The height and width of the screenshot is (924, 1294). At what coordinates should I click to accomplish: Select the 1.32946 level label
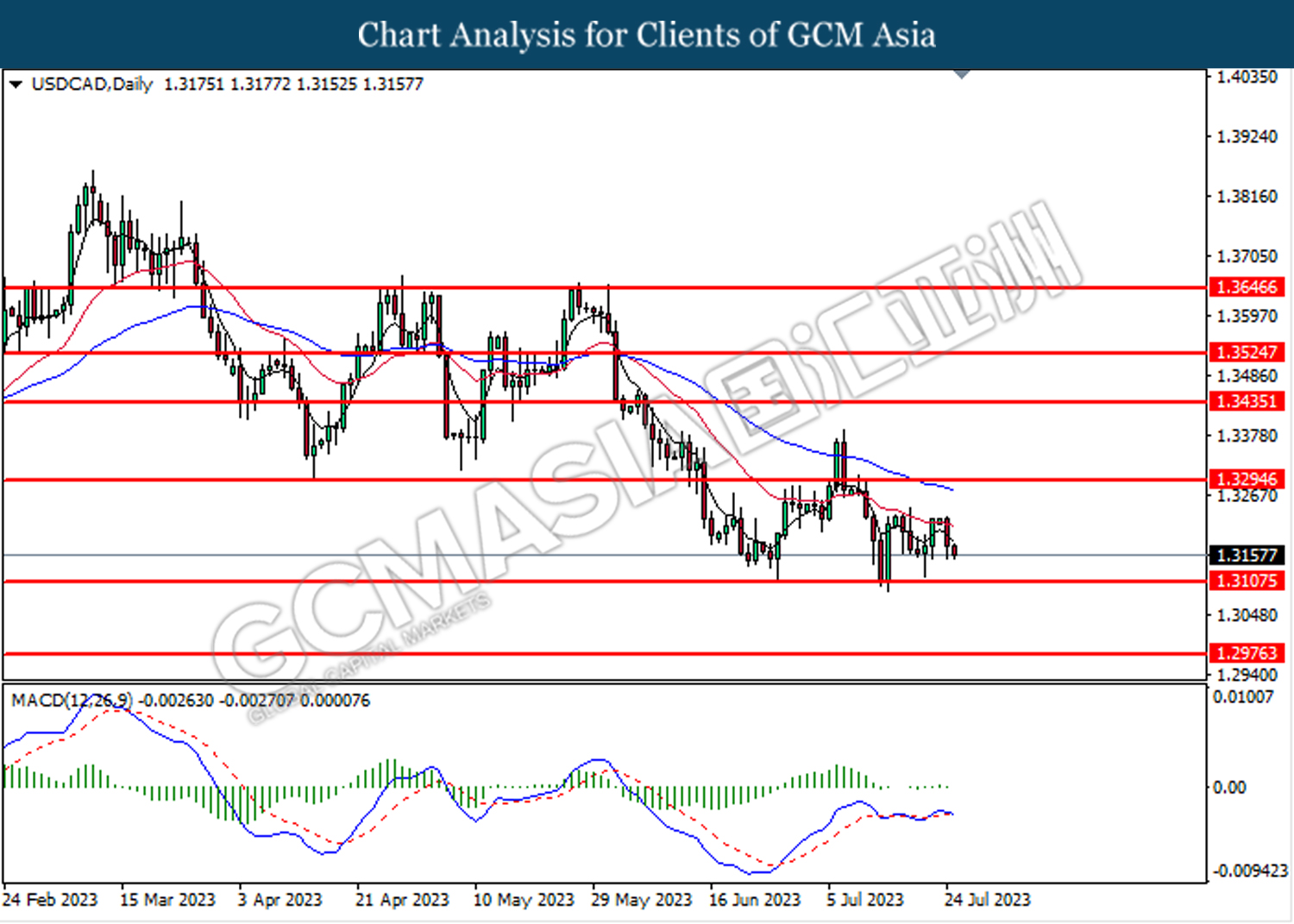point(1247,479)
